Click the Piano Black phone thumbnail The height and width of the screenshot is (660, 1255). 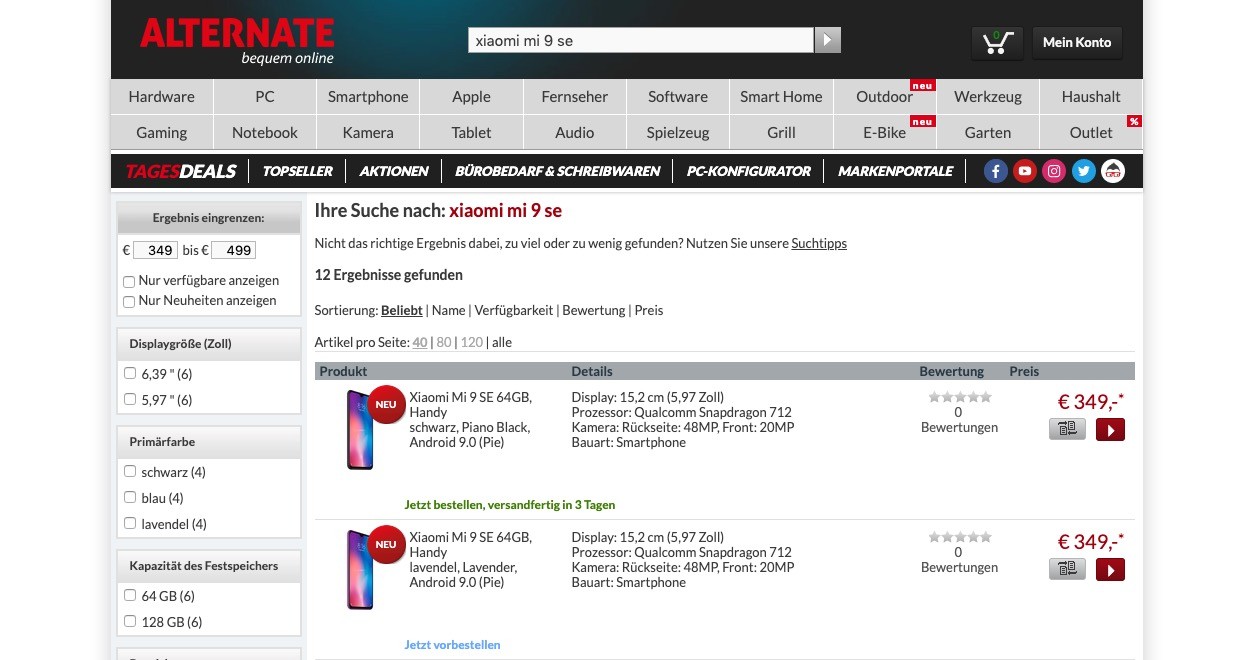click(360, 430)
